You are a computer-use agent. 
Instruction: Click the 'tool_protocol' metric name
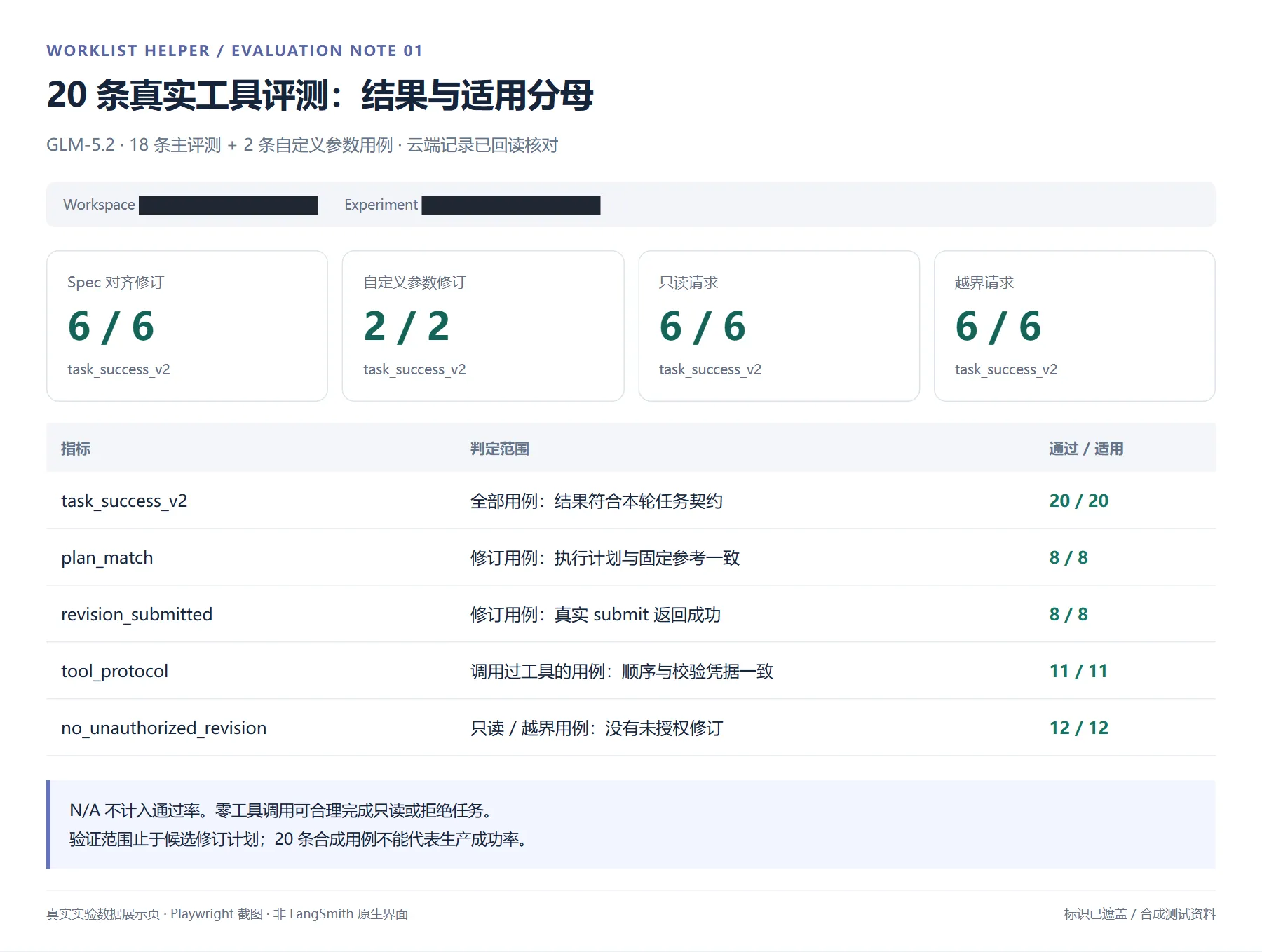tap(115, 672)
